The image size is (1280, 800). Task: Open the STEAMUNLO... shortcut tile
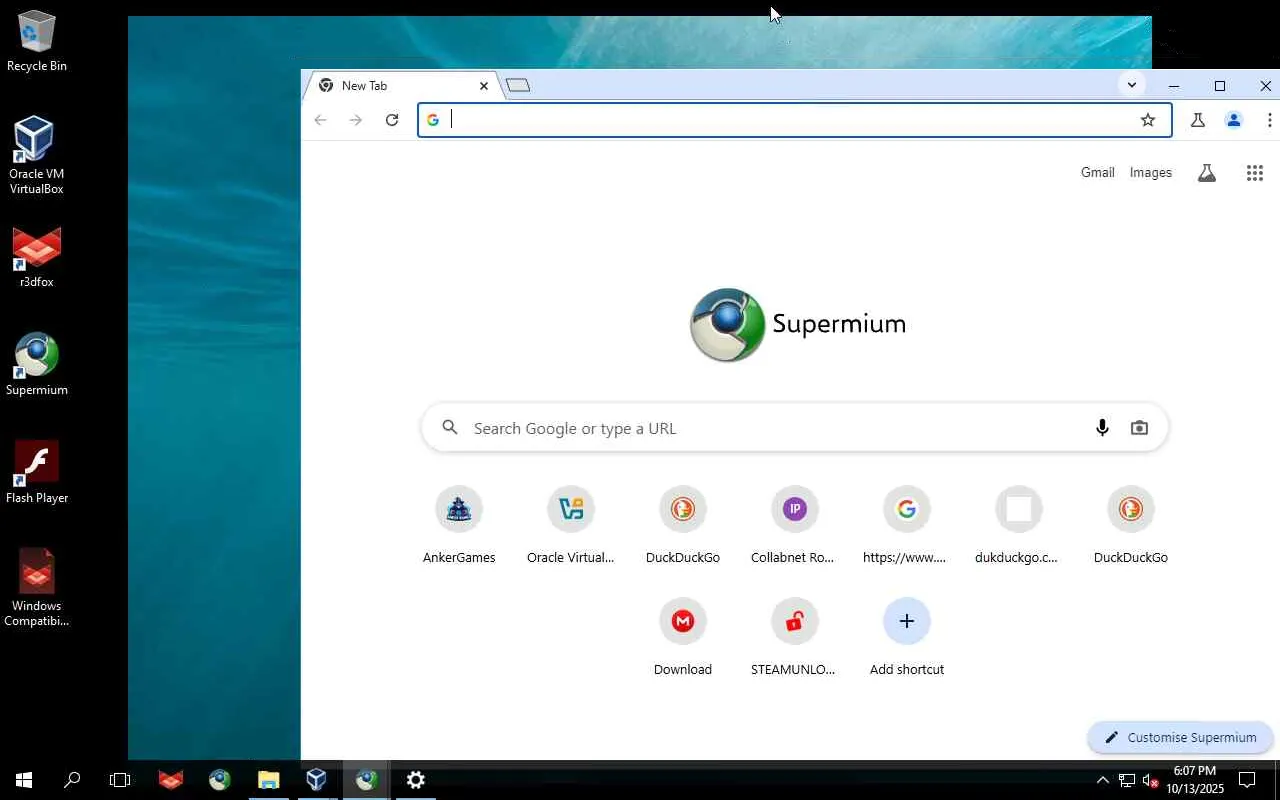pyautogui.click(x=795, y=638)
